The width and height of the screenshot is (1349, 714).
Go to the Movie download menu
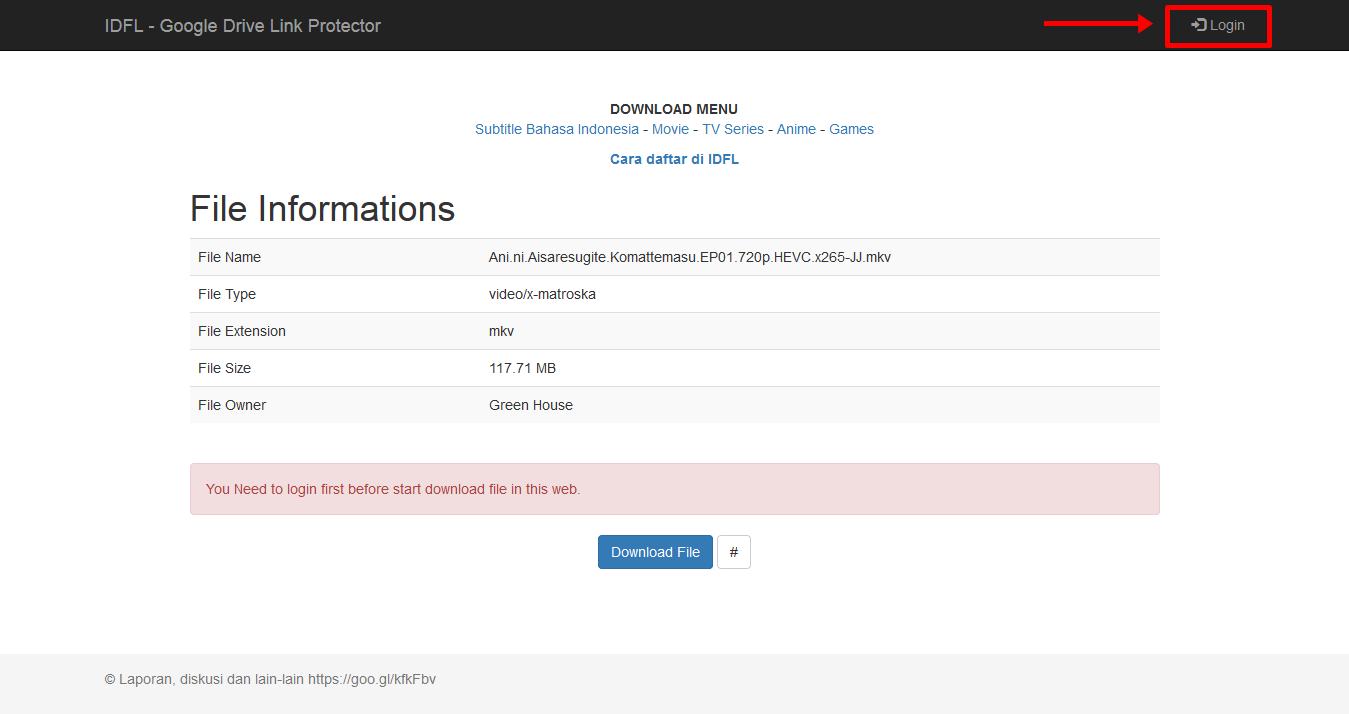(x=670, y=129)
